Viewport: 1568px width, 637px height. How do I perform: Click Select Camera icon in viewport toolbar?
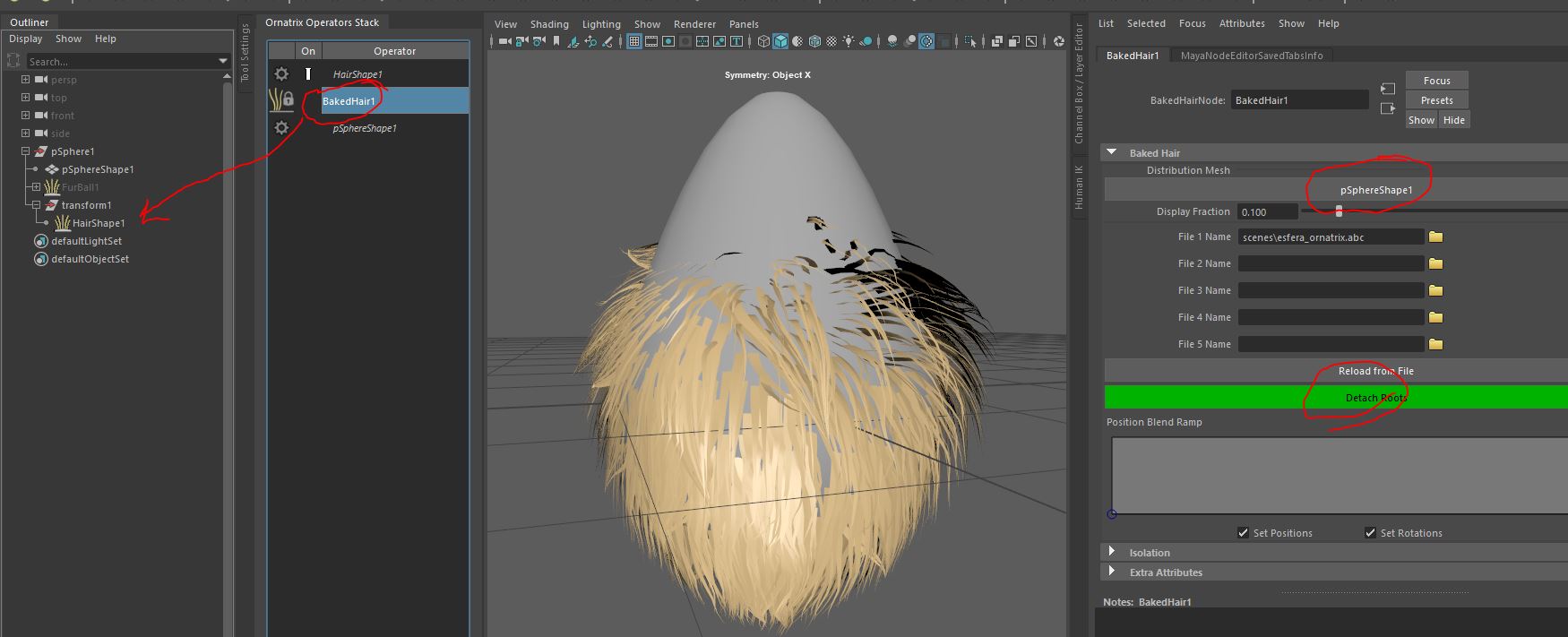tap(505, 41)
